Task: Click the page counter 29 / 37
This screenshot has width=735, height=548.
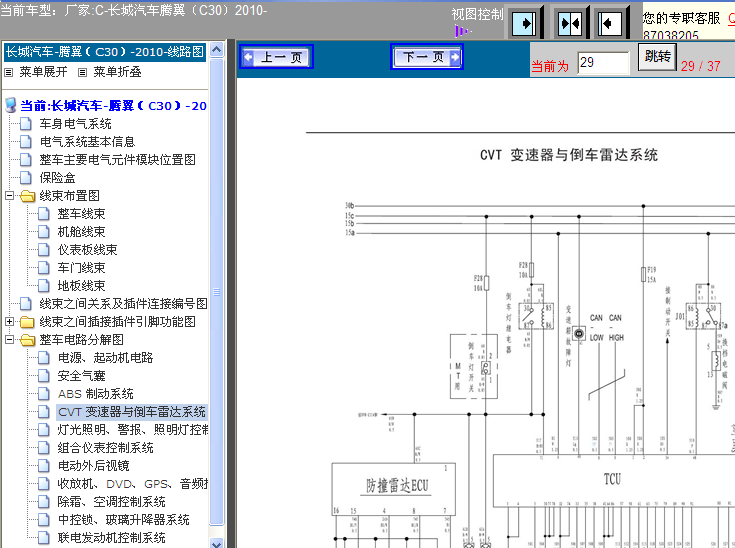Action: pyautogui.click(x=700, y=66)
